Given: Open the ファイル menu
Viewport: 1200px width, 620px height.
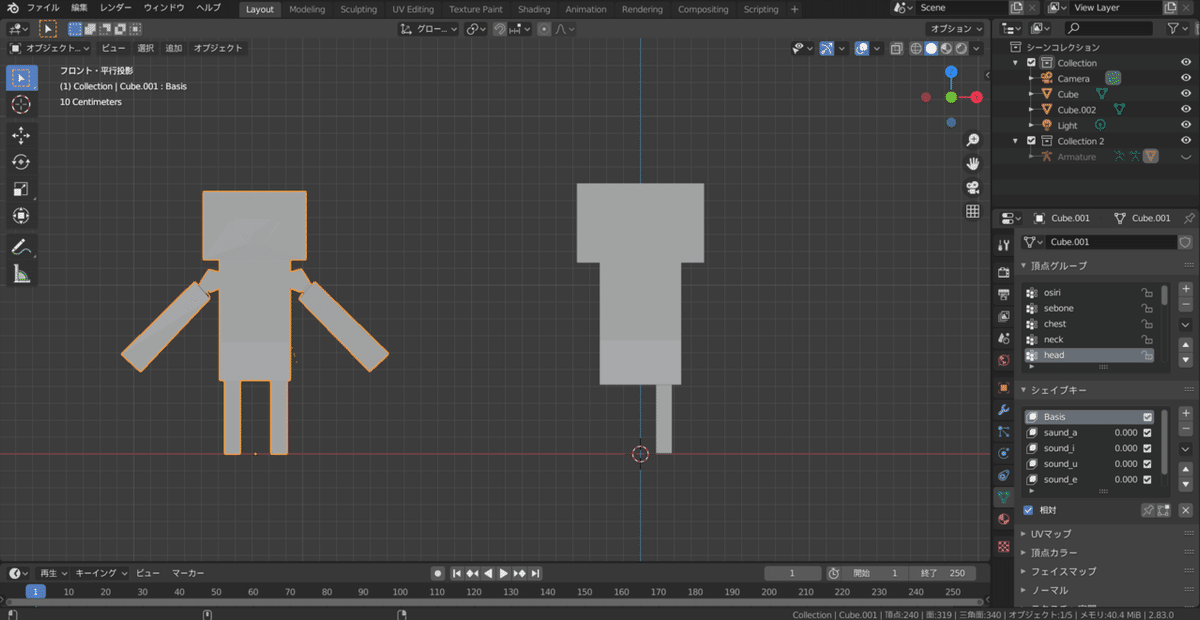Looking at the screenshot, I should click(x=43, y=8).
